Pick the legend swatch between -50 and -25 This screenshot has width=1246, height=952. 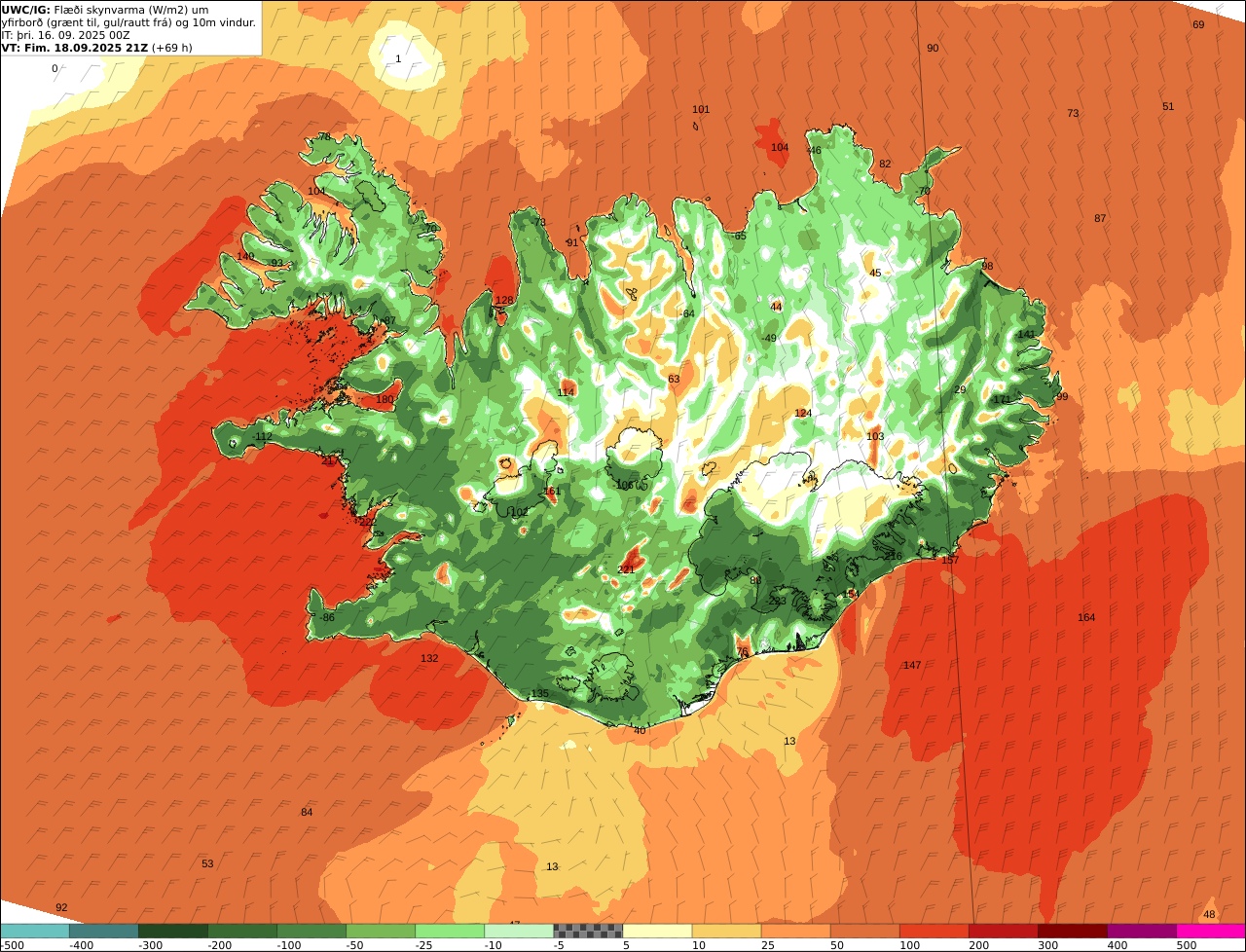coord(381,931)
